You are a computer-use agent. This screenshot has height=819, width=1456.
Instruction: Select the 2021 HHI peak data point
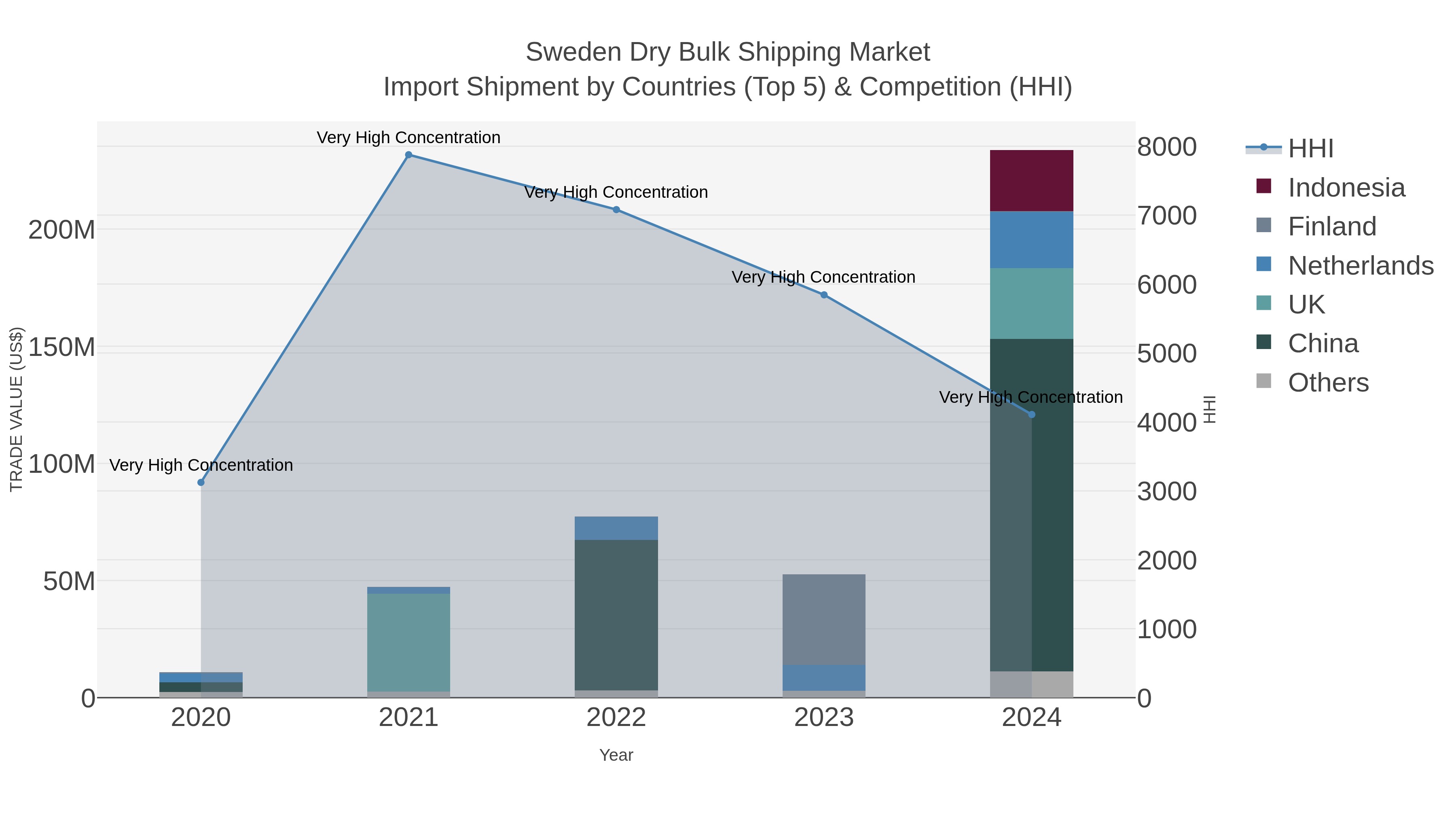pyautogui.click(x=408, y=155)
